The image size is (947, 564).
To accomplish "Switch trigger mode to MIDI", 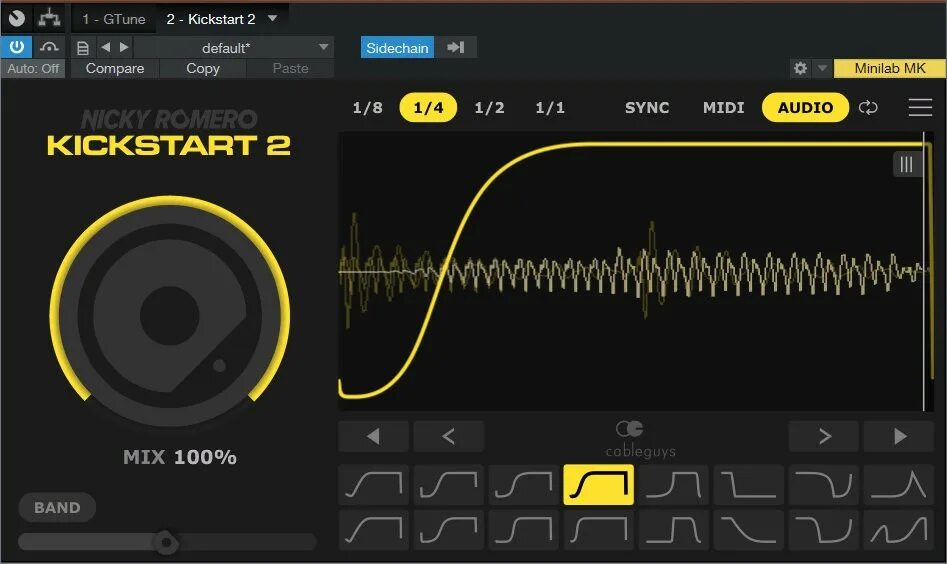I will [724, 107].
